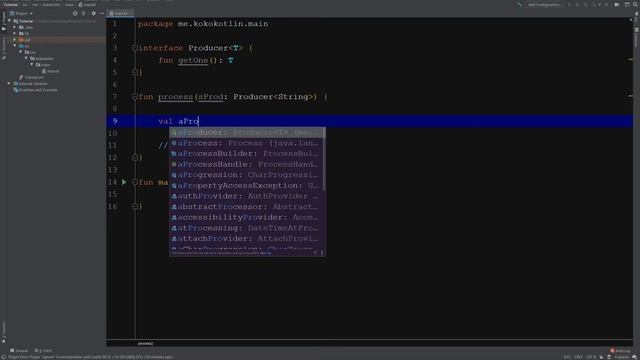Choose aProducer completion suggestion
The width and height of the screenshot is (640, 360).
click(247, 132)
